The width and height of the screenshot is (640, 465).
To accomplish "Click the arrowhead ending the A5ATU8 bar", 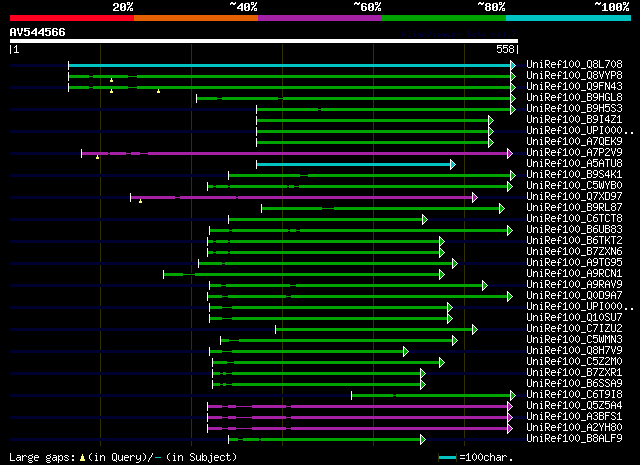I will [x=453, y=165].
